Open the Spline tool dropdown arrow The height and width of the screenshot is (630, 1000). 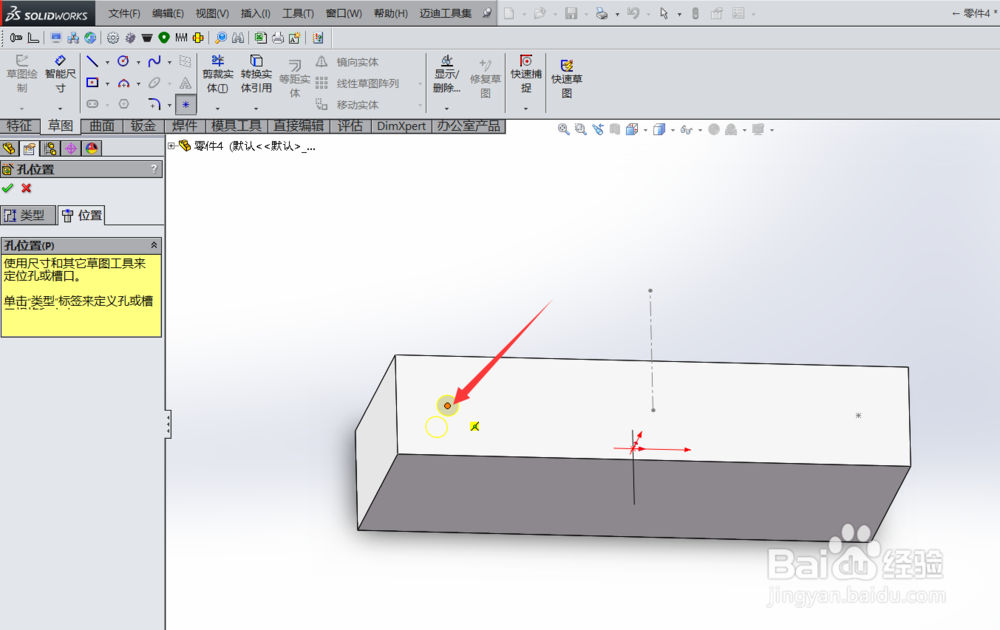[169, 62]
